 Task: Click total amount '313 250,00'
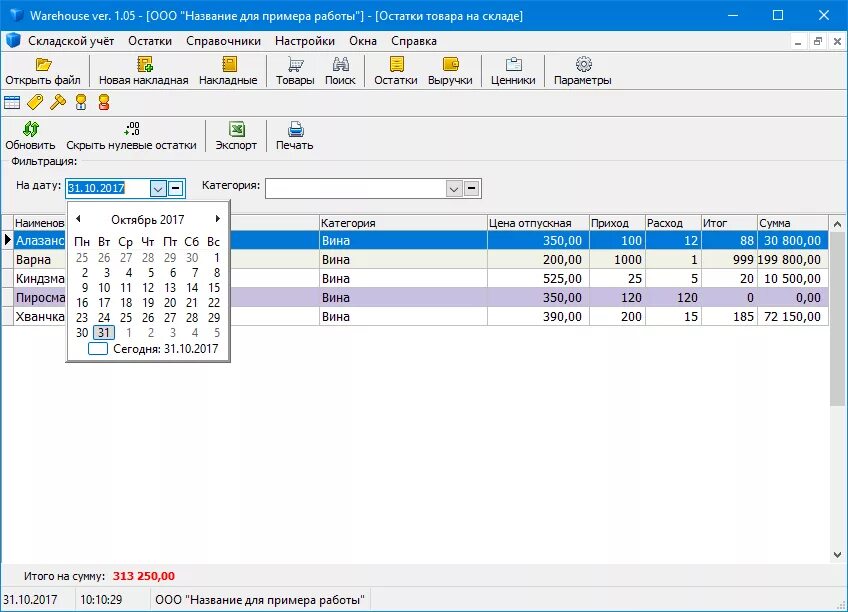pyautogui.click(x=144, y=576)
